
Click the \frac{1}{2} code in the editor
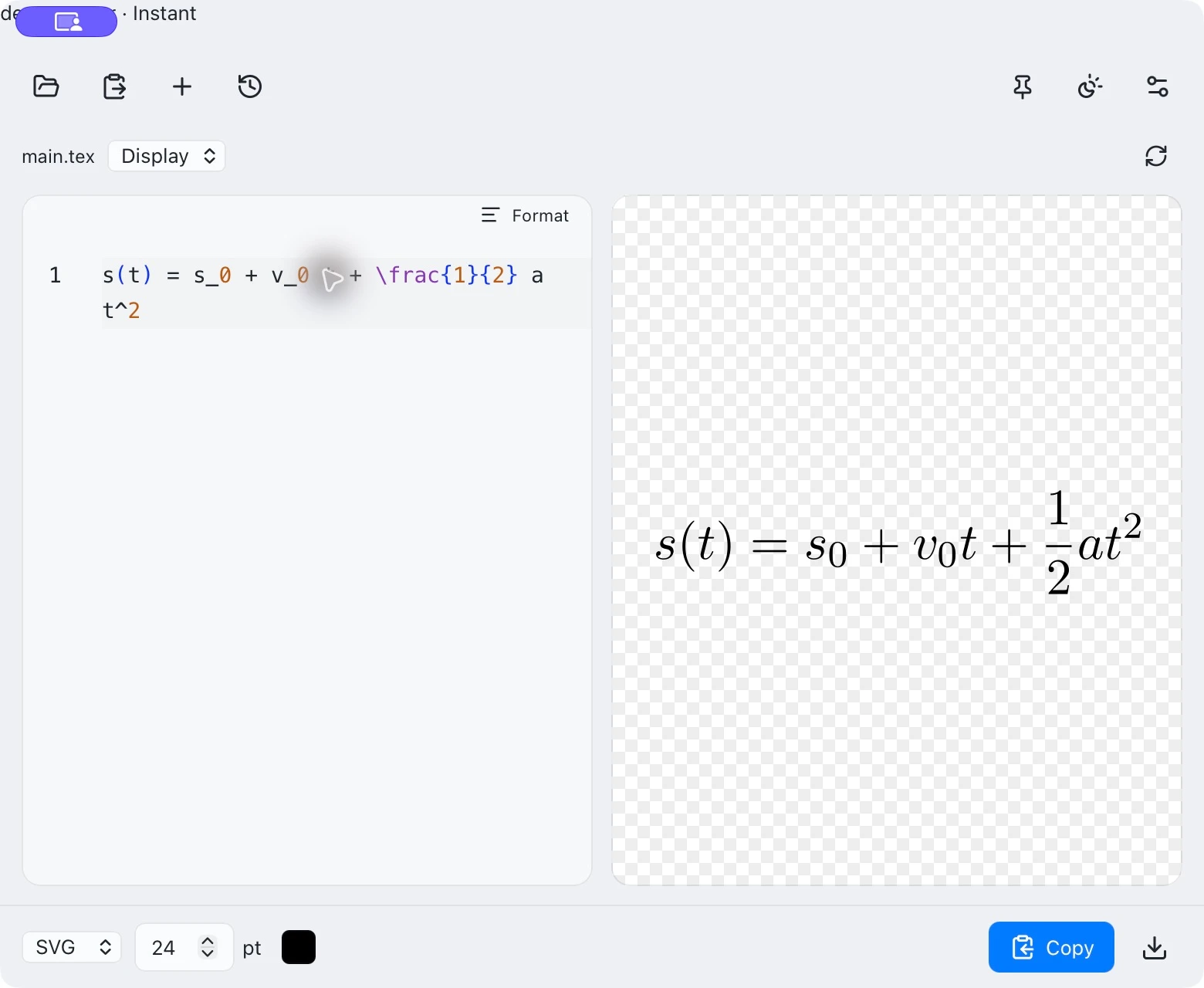tap(446, 275)
